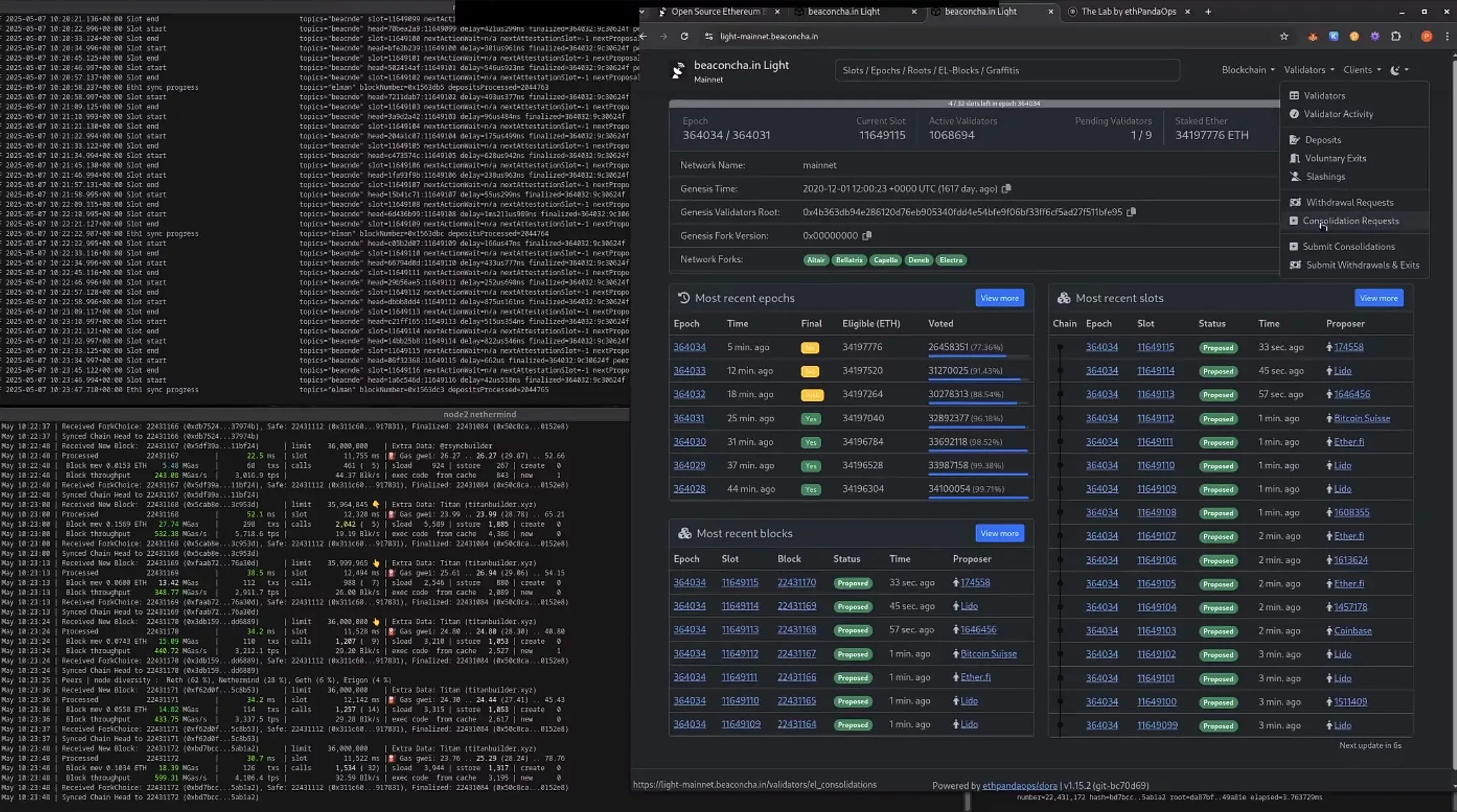Click the Electra fork badge
The width and height of the screenshot is (1457, 812).
tap(950, 260)
